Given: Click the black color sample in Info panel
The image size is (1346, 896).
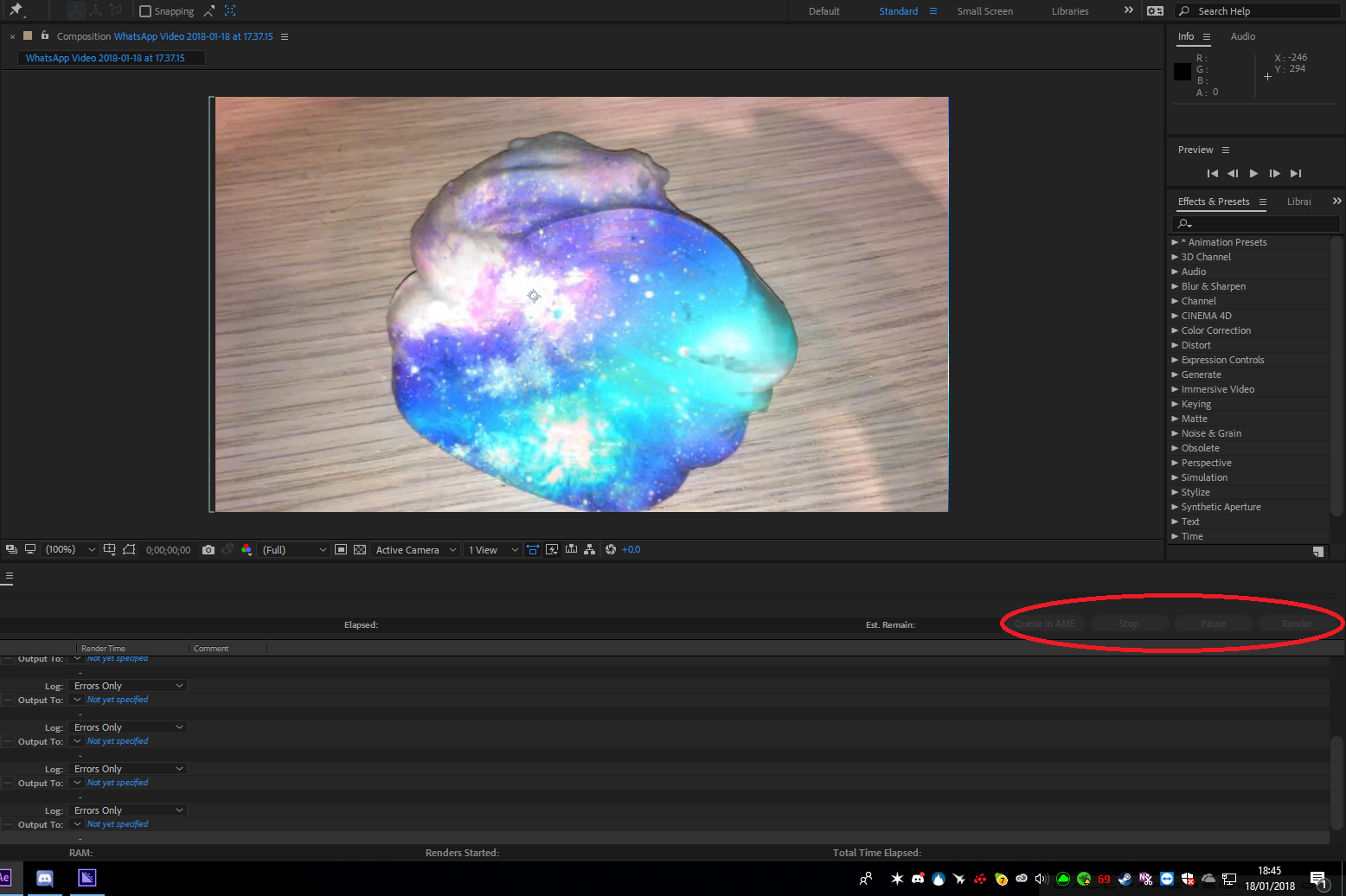Looking at the screenshot, I should click(1183, 72).
